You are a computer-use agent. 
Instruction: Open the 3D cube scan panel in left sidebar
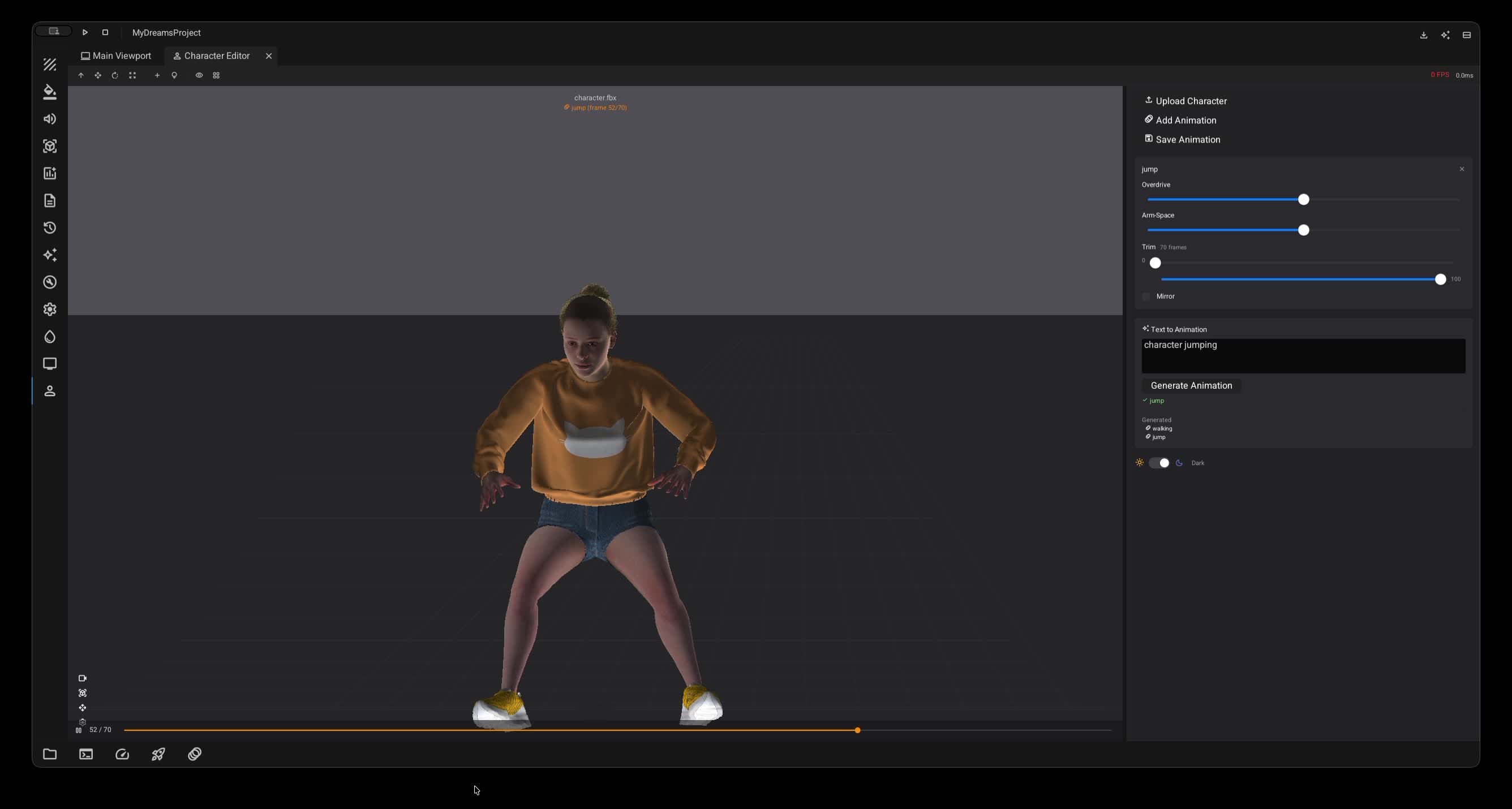pyautogui.click(x=50, y=146)
